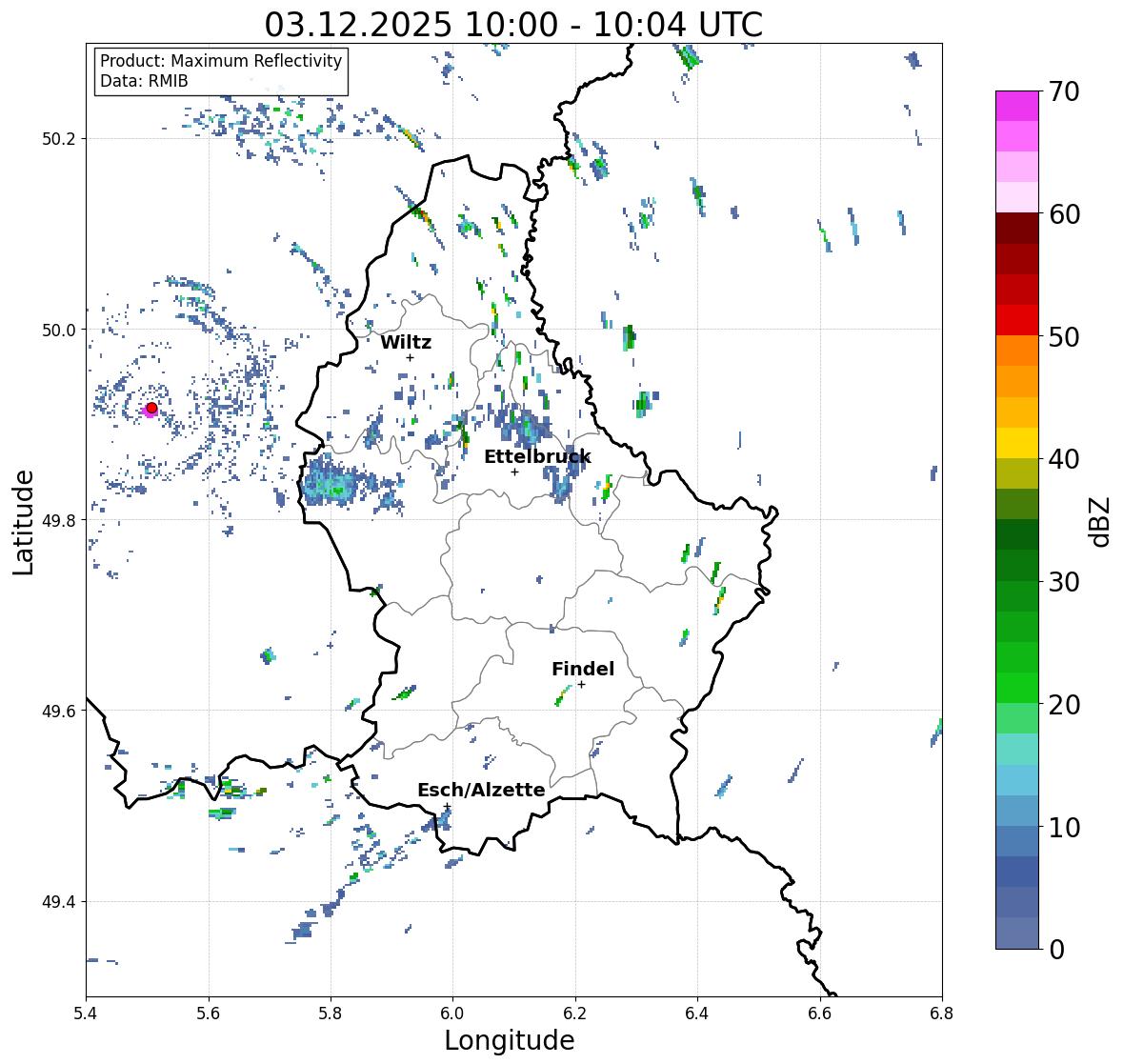Click the 60 value on the colorbar
This screenshot has height=1064, width=1123.
pos(1064,214)
